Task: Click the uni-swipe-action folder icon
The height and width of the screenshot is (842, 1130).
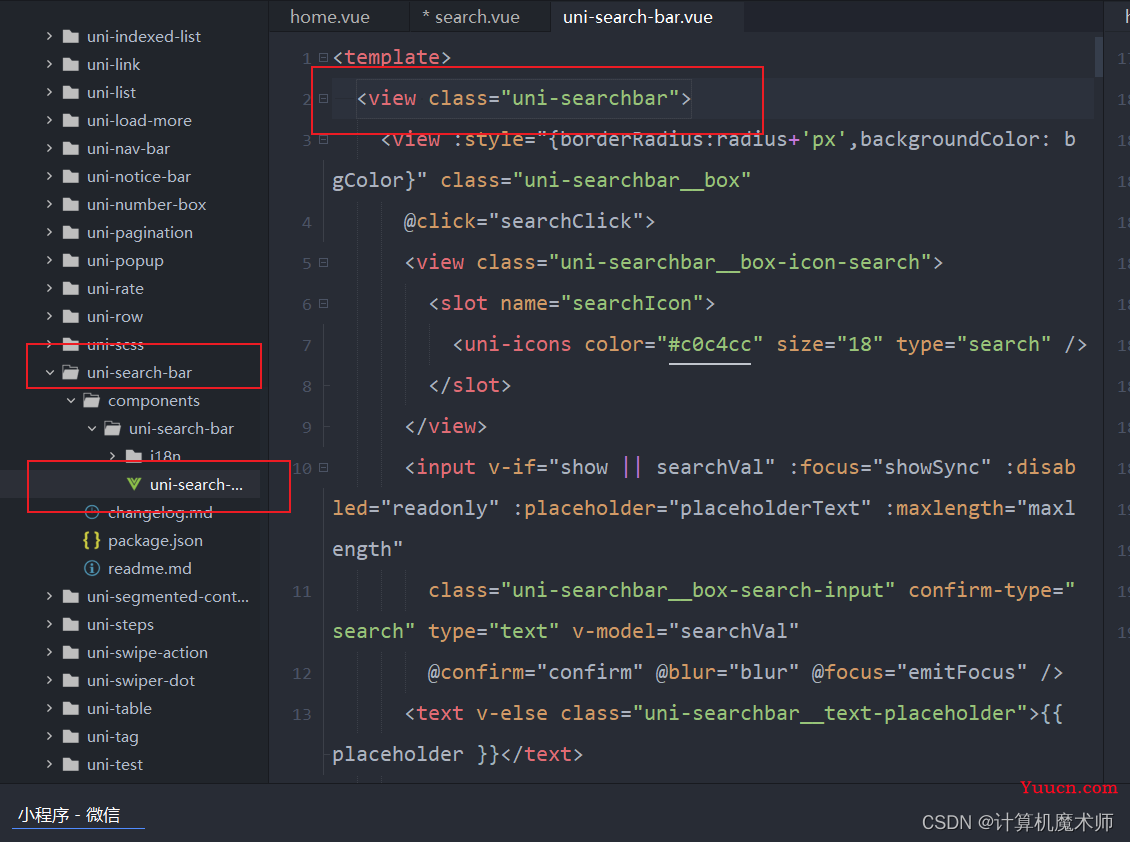Action: click(x=71, y=652)
